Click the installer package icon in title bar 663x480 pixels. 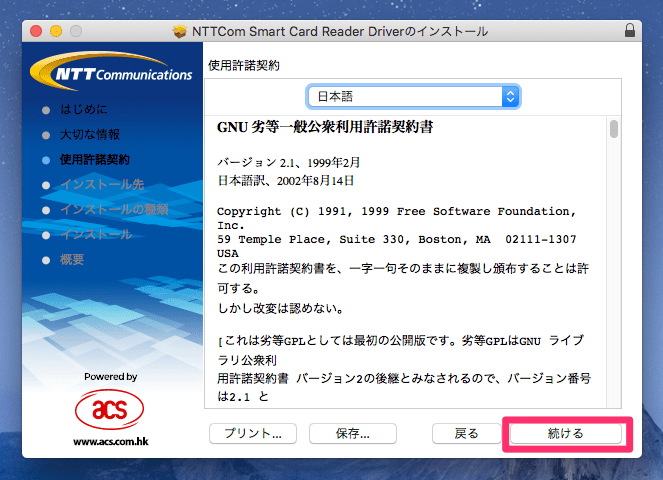[180, 31]
